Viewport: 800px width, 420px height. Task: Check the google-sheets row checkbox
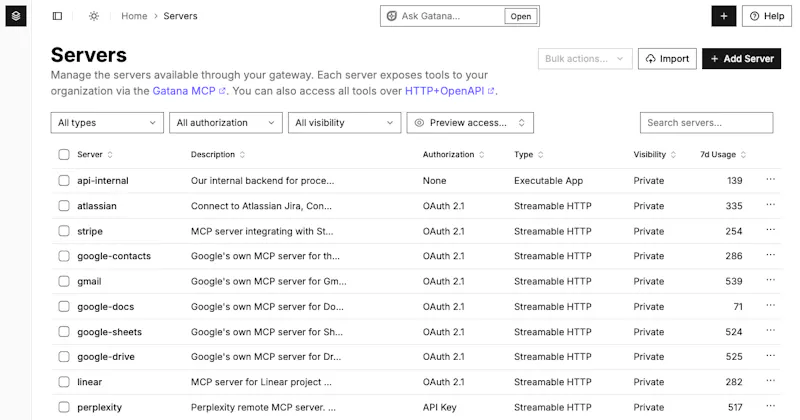coord(64,332)
